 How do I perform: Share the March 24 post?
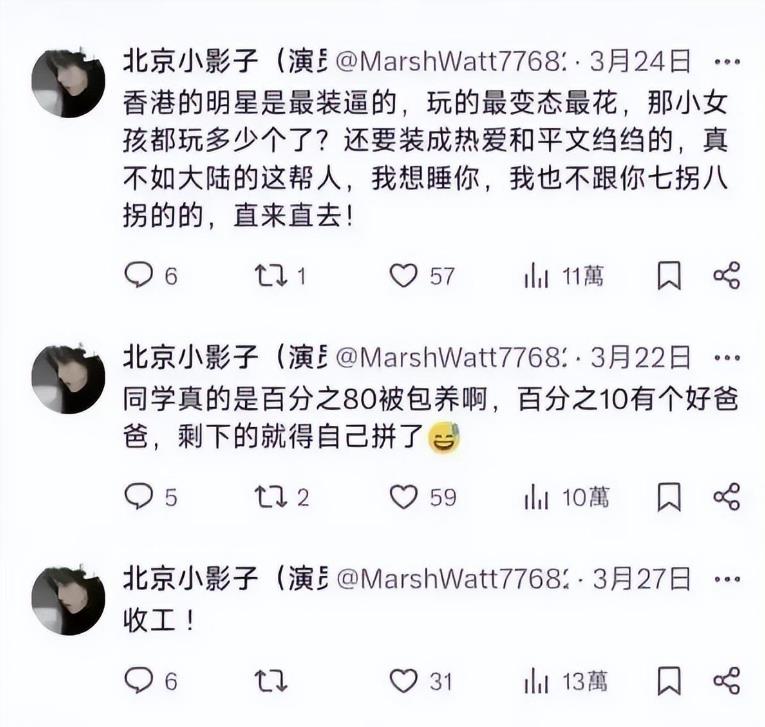tap(727, 276)
